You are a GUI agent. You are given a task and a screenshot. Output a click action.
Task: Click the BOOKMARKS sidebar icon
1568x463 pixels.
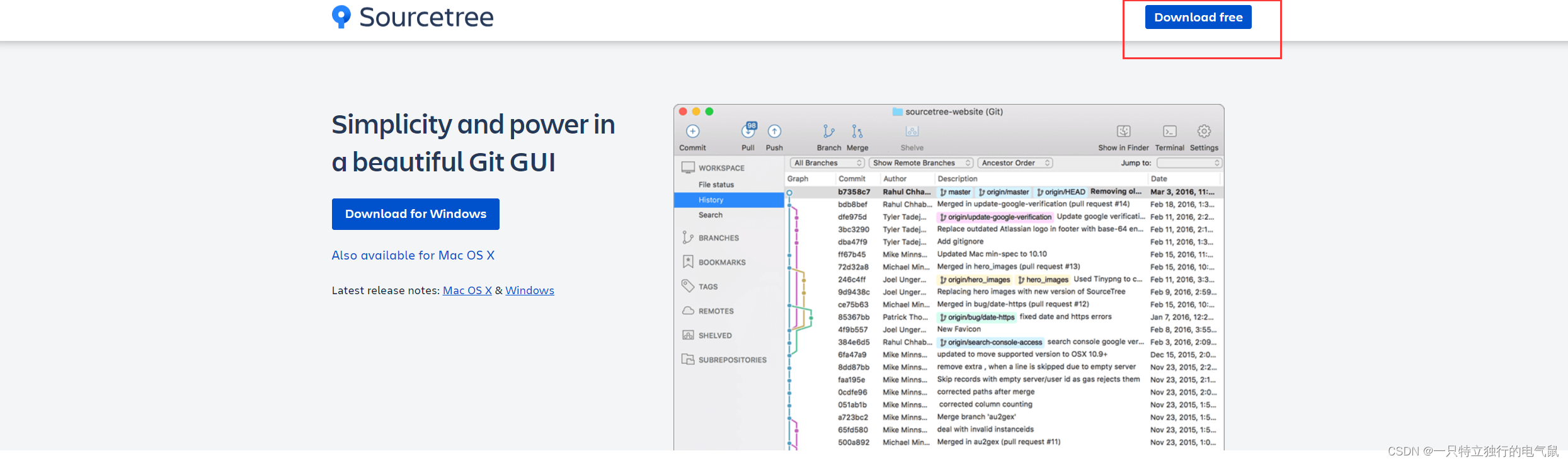(688, 261)
